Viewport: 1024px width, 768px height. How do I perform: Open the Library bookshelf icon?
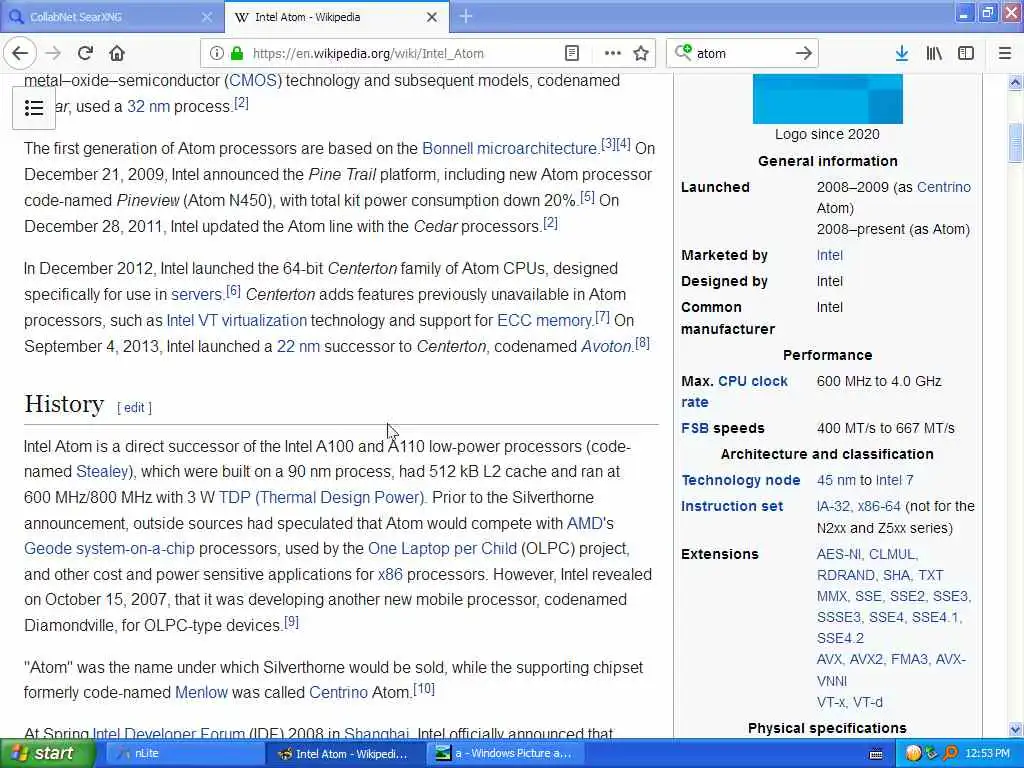pyautogui.click(x=934, y=54)
